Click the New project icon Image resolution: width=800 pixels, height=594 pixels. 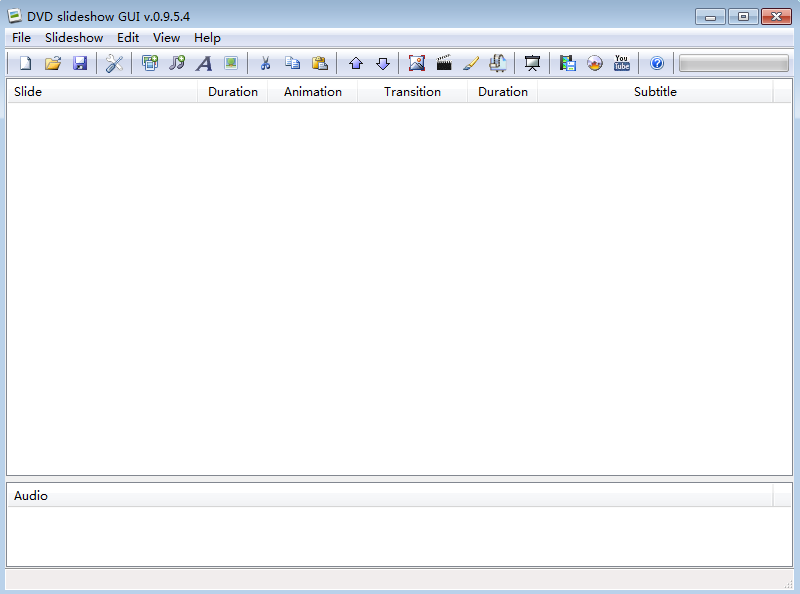point(26,63)
